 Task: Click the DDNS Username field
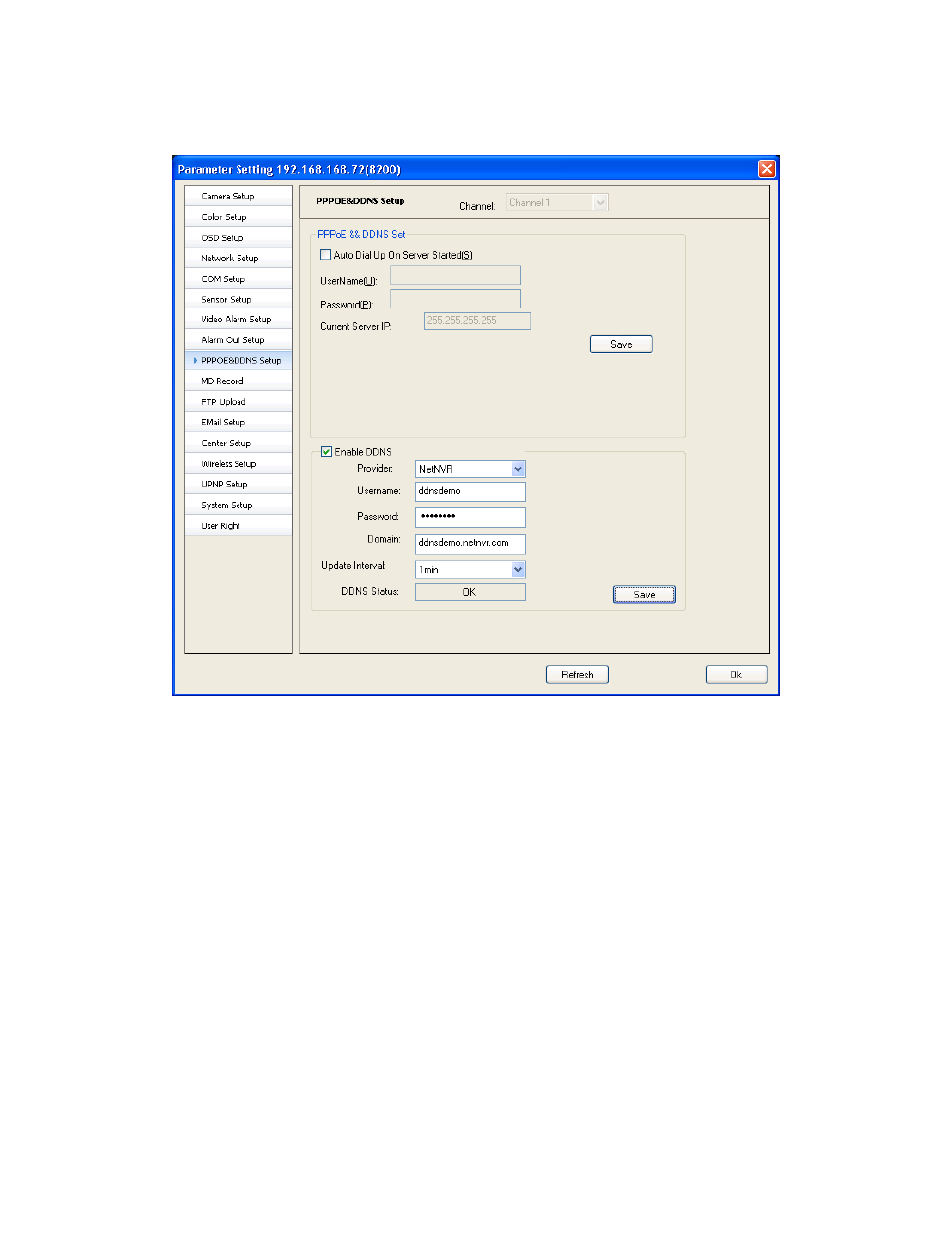click(x=470, y=491)
